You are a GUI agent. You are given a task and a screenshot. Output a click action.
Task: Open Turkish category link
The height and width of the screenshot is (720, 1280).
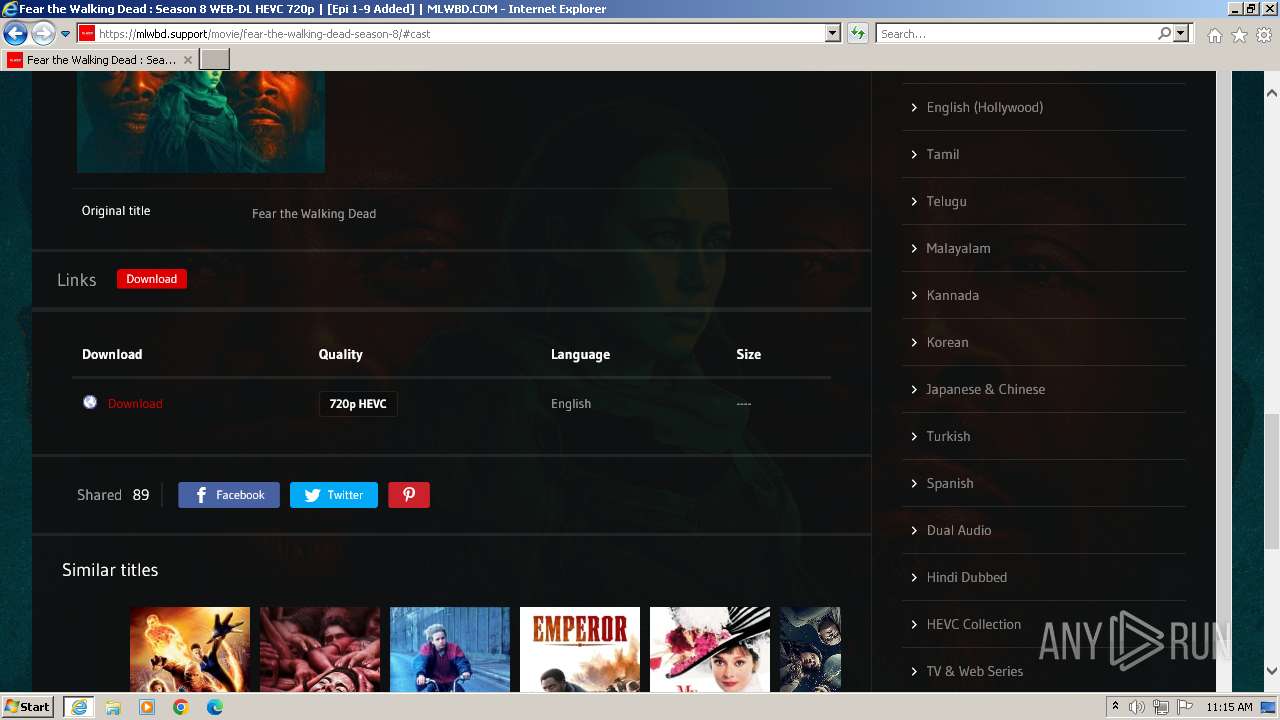coord(948,436)
